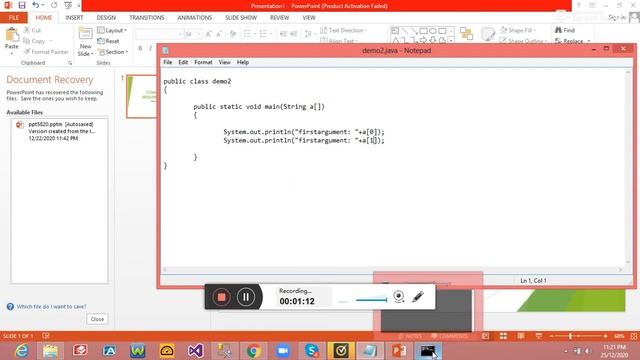Select slide 1 thumbnail in PowerPoint
This screenshot has height=360, width=640.
(142, 97)
